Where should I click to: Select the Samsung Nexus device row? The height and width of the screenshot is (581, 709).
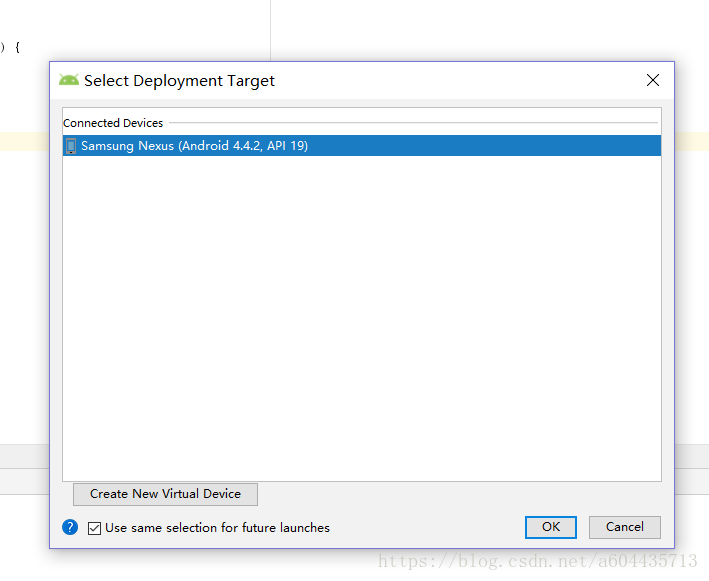click(362, 146)
